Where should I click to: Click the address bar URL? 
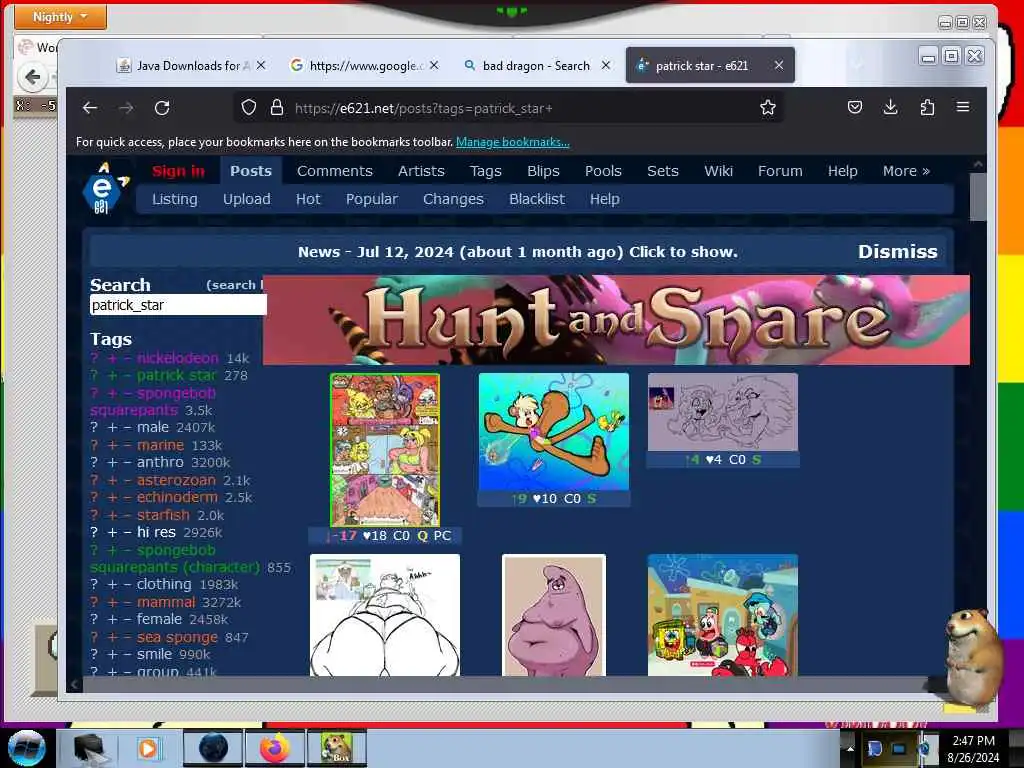click(423, 108)
